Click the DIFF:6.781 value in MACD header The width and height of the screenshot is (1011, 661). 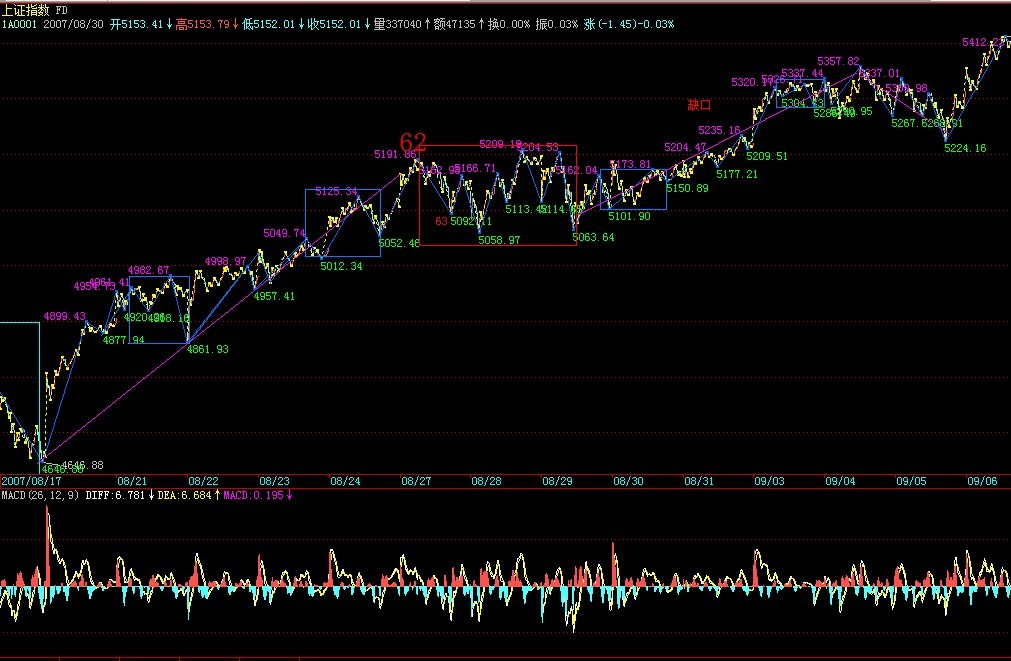[x=117, y=495]
